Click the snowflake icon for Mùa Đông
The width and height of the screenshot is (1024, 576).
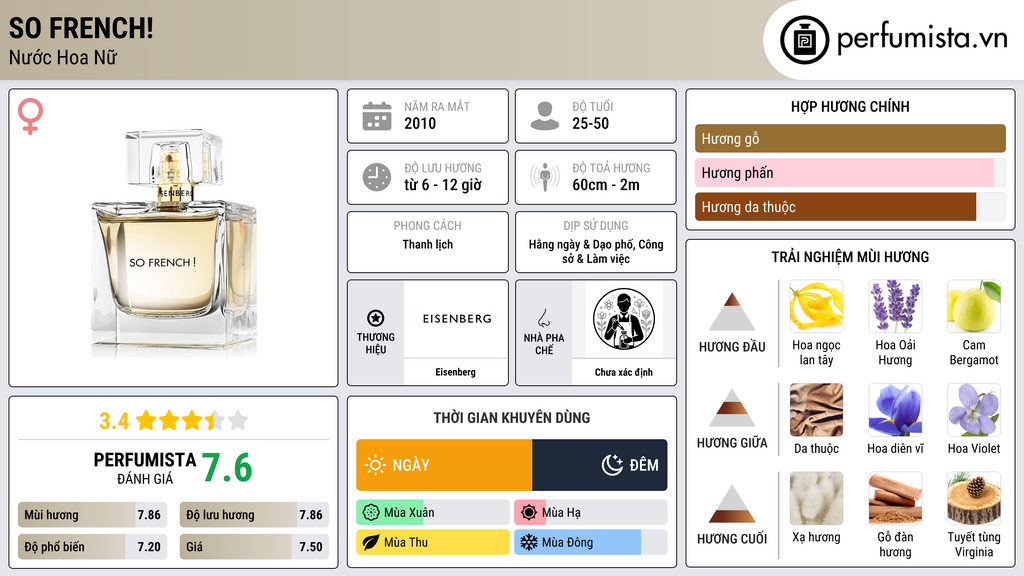[528, 542]
